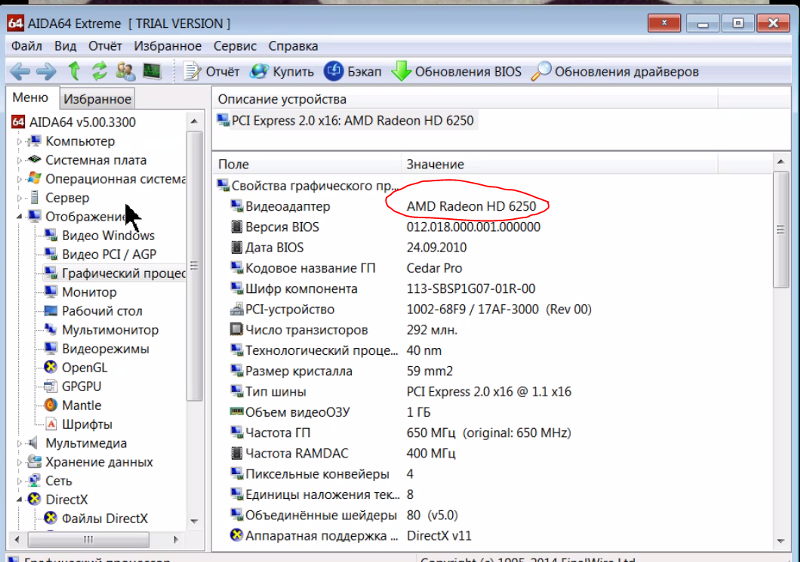This screenshot has height=562, width=800.
Task: Select Mantle tree item
Action: point(72,405)
